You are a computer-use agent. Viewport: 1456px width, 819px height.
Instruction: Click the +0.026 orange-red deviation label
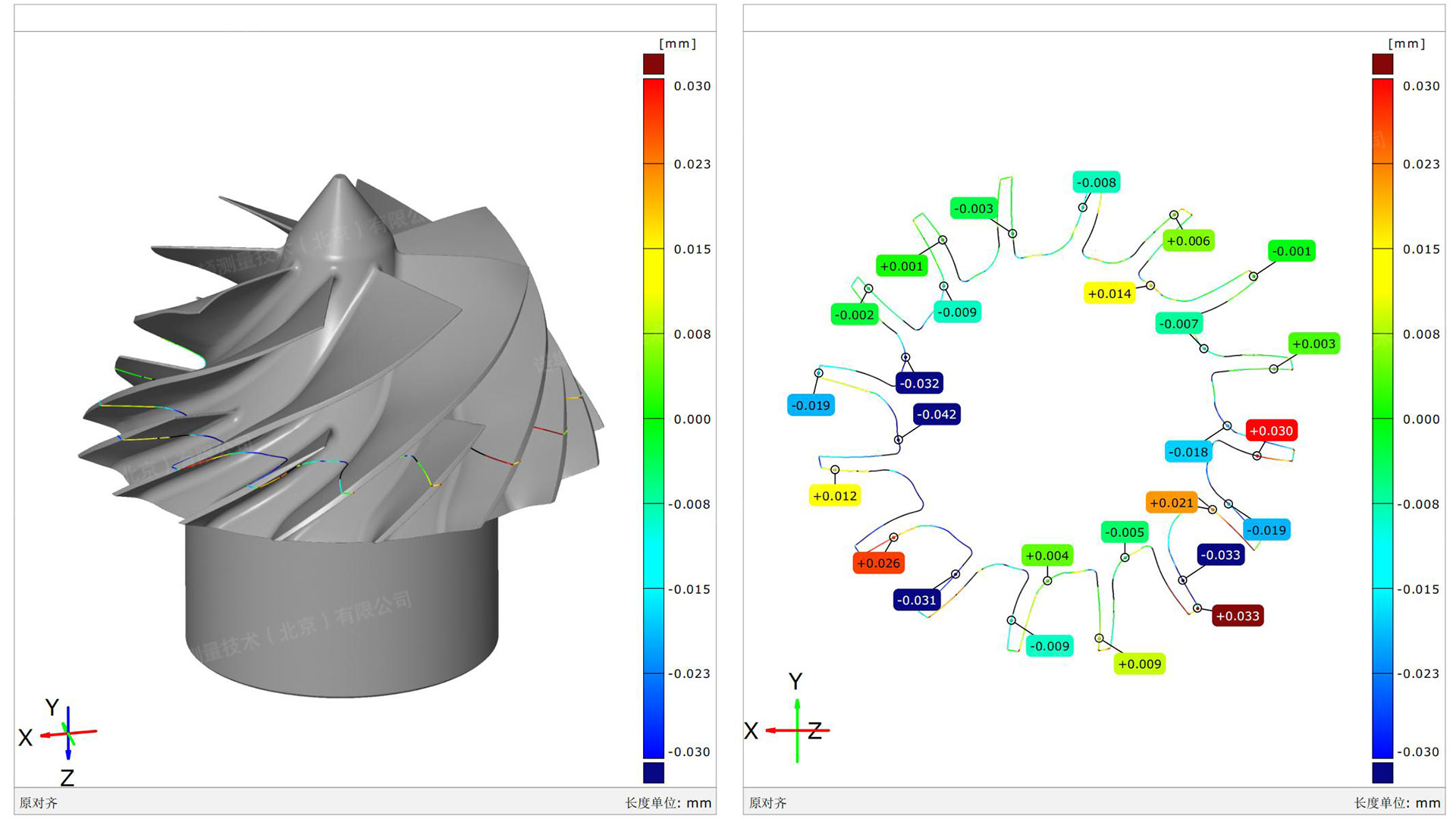(878, 563)
